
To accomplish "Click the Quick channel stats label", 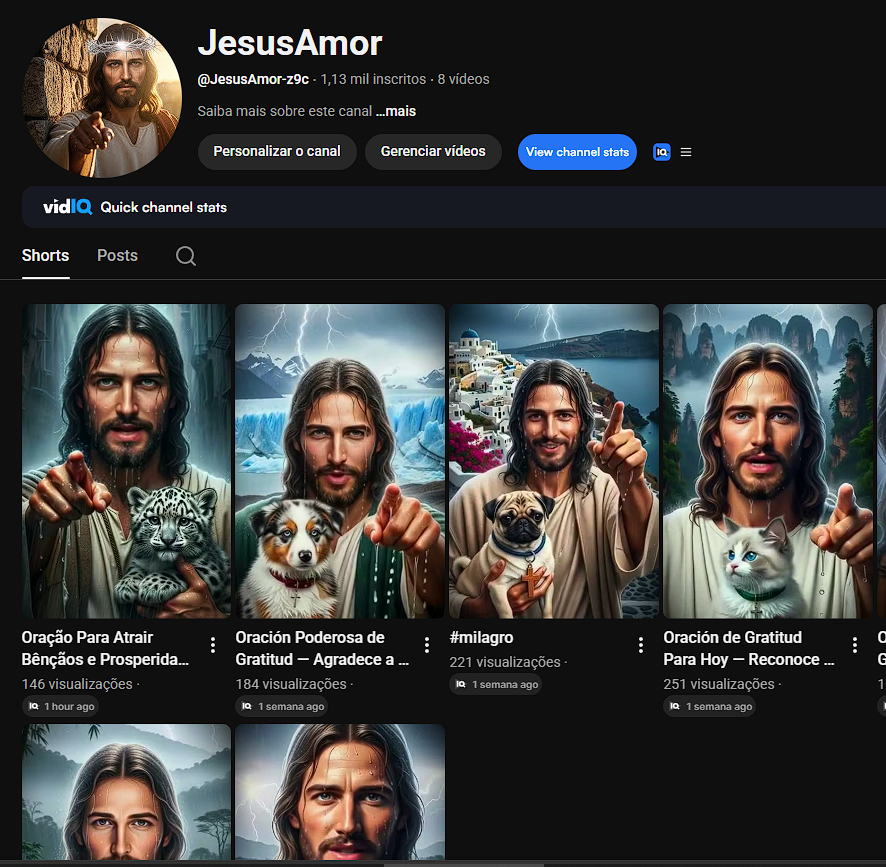I will point(163,207).
